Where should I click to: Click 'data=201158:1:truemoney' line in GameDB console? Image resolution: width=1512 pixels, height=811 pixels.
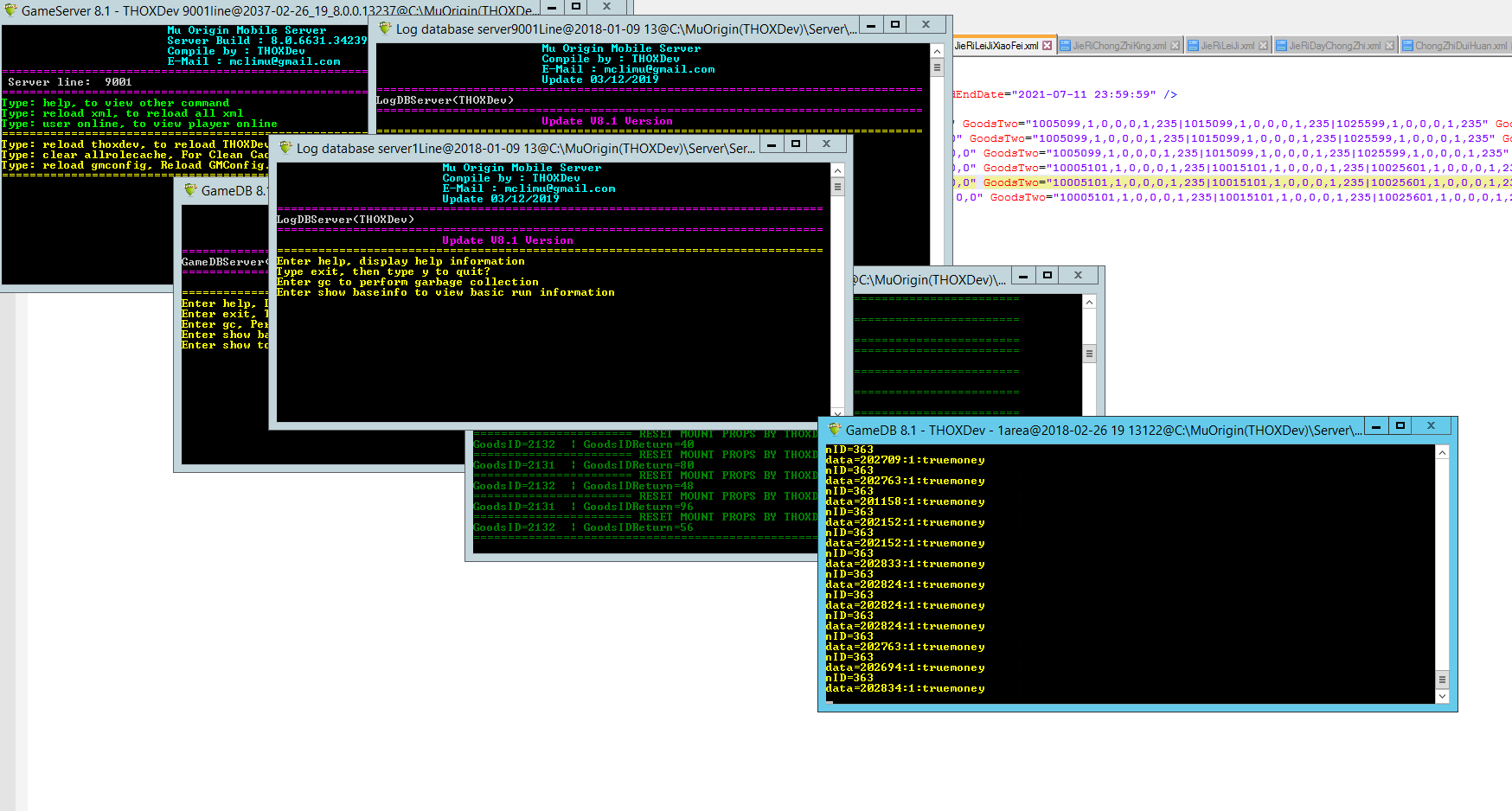905,501
